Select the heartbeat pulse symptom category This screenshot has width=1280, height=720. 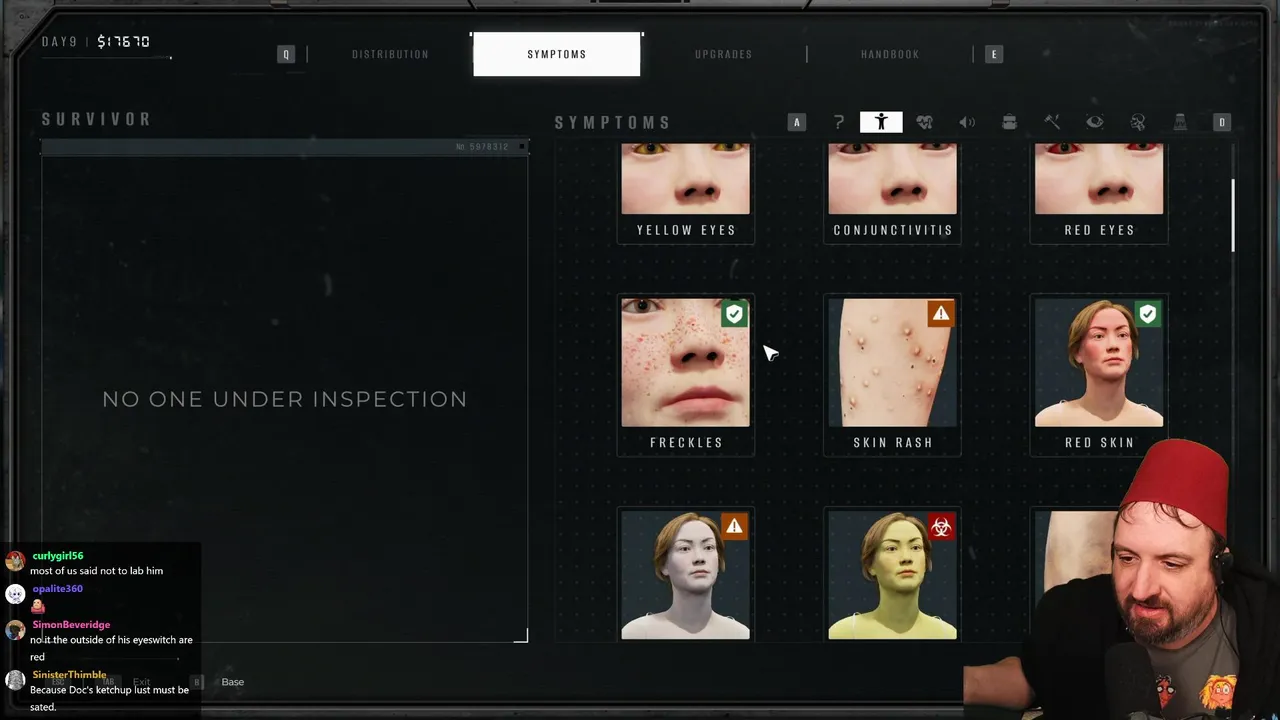pyautogui.click(x=924, y=122)
